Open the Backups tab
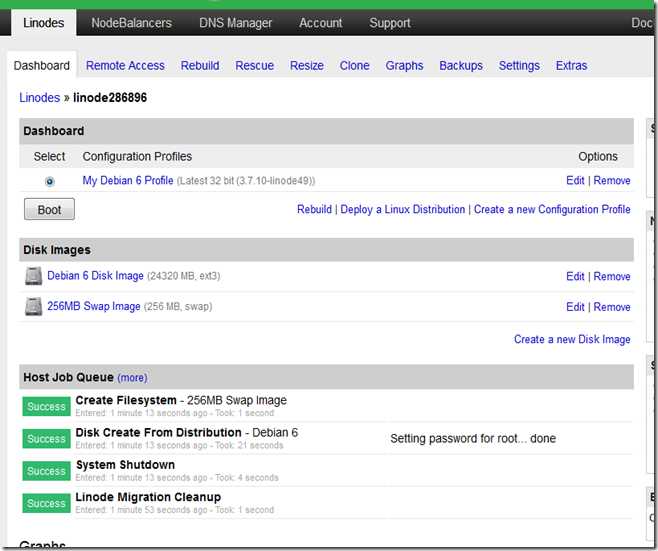The width and height of the screenshot is (658, 551). pyautogui.click(x=461, y=65)
